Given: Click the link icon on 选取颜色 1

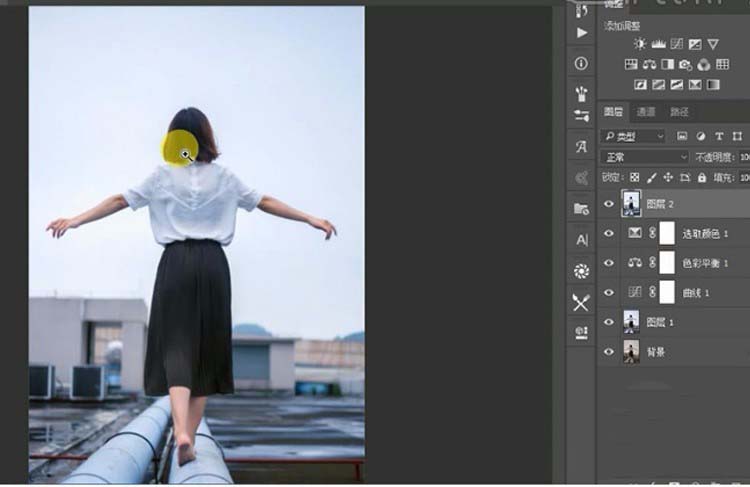Looking at the screenshot, I should coord(652,233).
